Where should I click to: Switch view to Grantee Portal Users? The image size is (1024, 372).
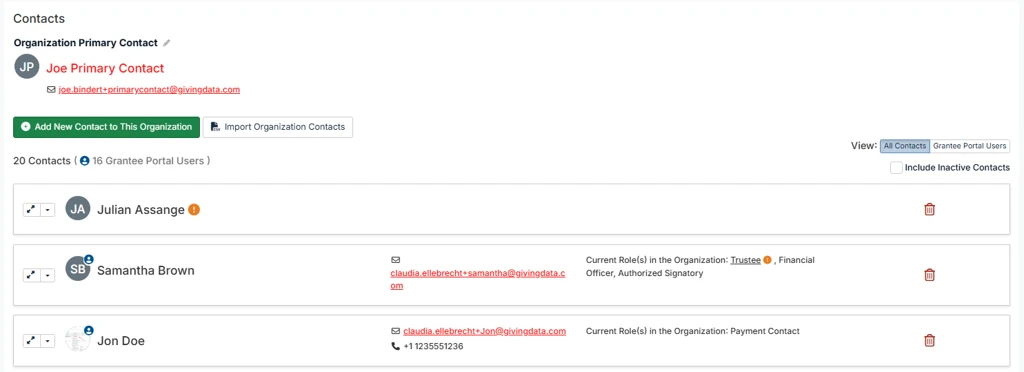(969, 146)
